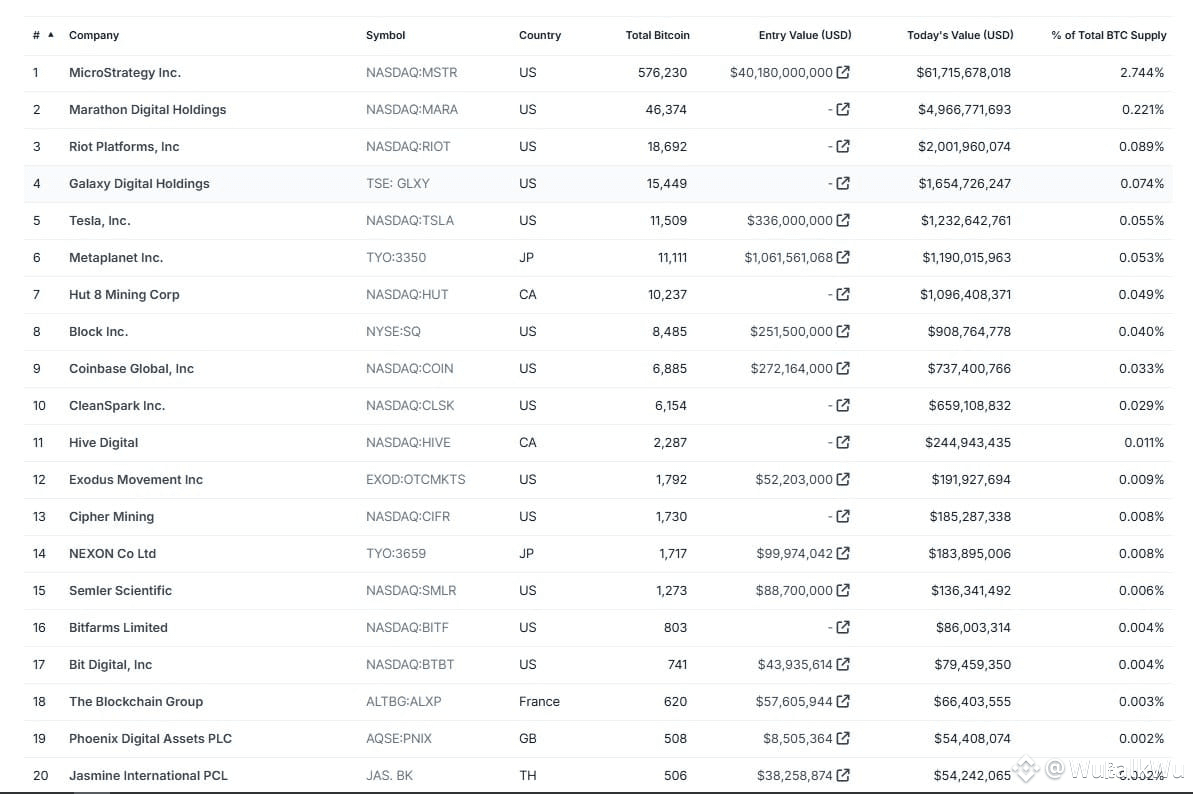Click the EXOD:OTCMKTS ticker symbol

tap(415, 479)
